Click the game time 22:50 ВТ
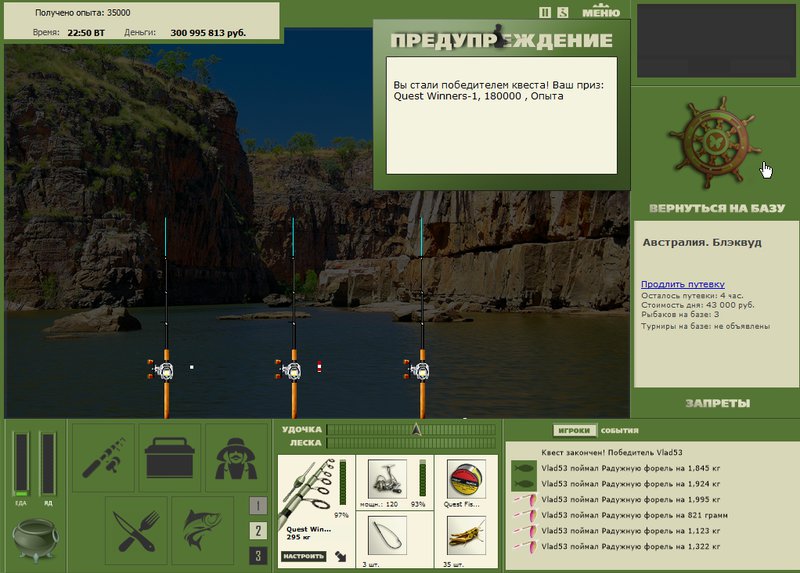The width and height of the screenshot is (800, 573). 86,33
